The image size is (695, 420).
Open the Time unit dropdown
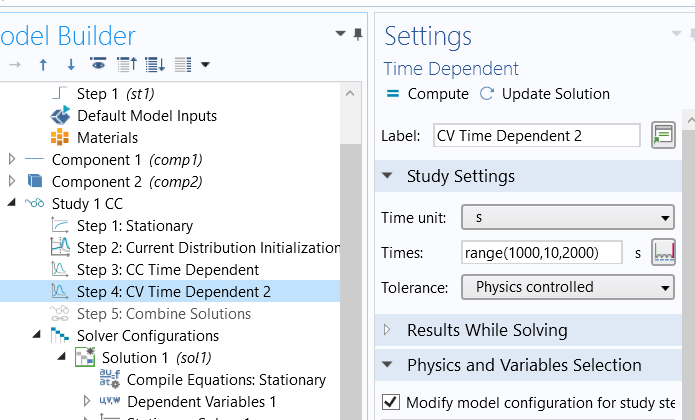[568, 217]
